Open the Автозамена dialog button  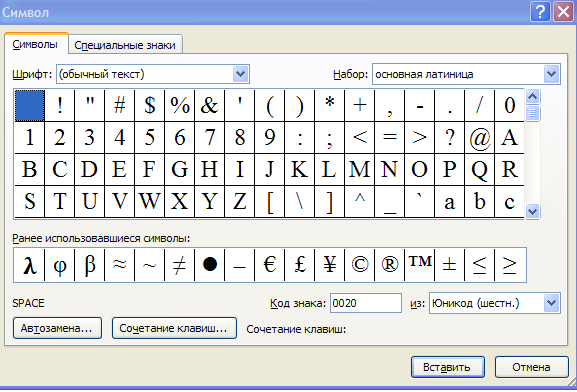tap(57, 328)
